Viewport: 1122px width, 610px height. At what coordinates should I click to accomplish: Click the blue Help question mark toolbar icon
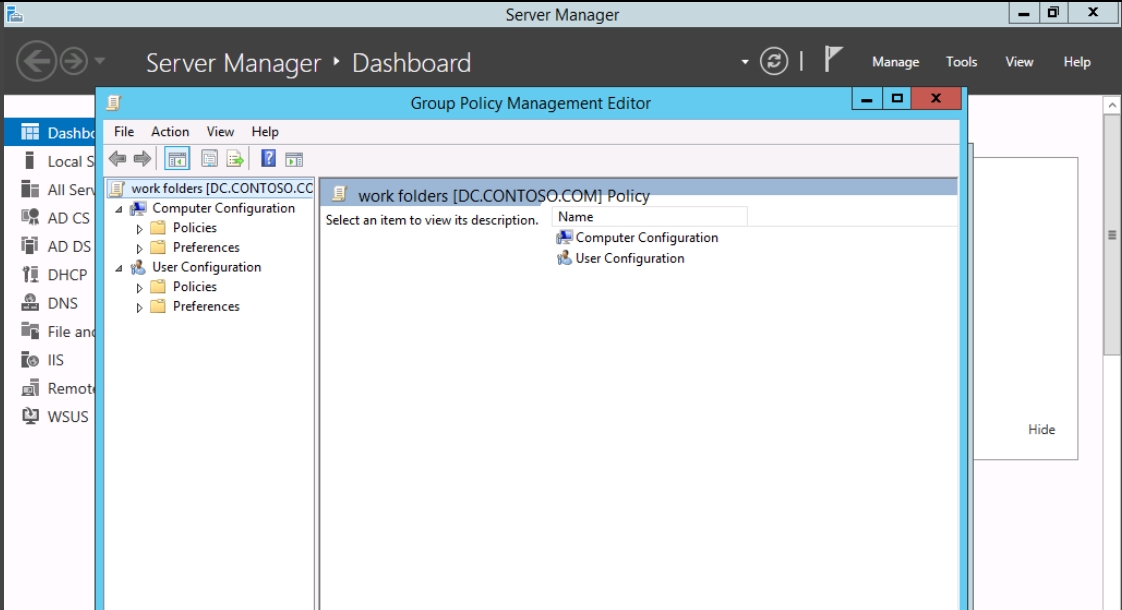[x=268, y=158]
